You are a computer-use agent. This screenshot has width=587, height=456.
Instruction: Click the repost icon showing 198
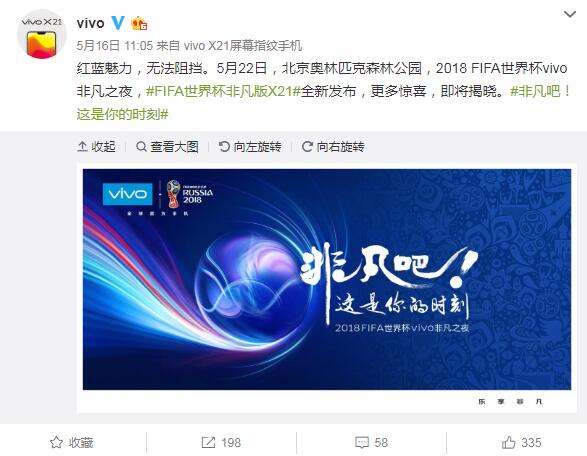tap(221, 443)
